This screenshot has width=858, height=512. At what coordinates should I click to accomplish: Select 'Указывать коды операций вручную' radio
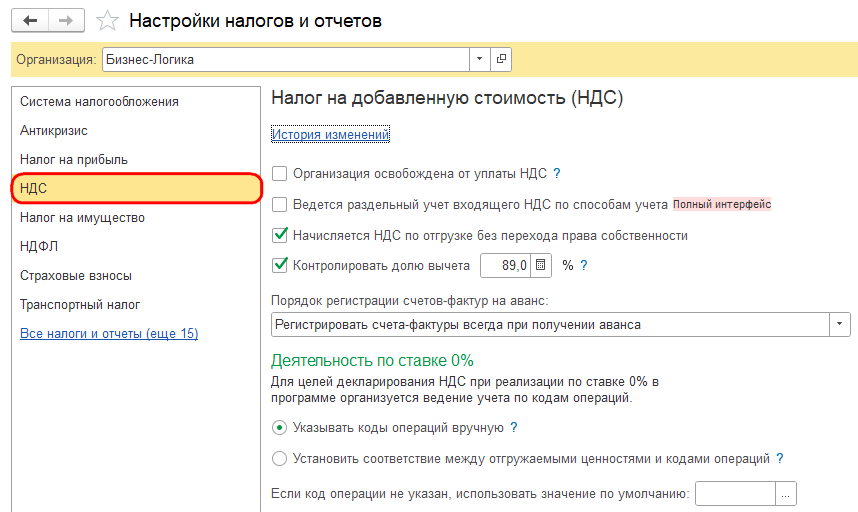click(279, 427)
